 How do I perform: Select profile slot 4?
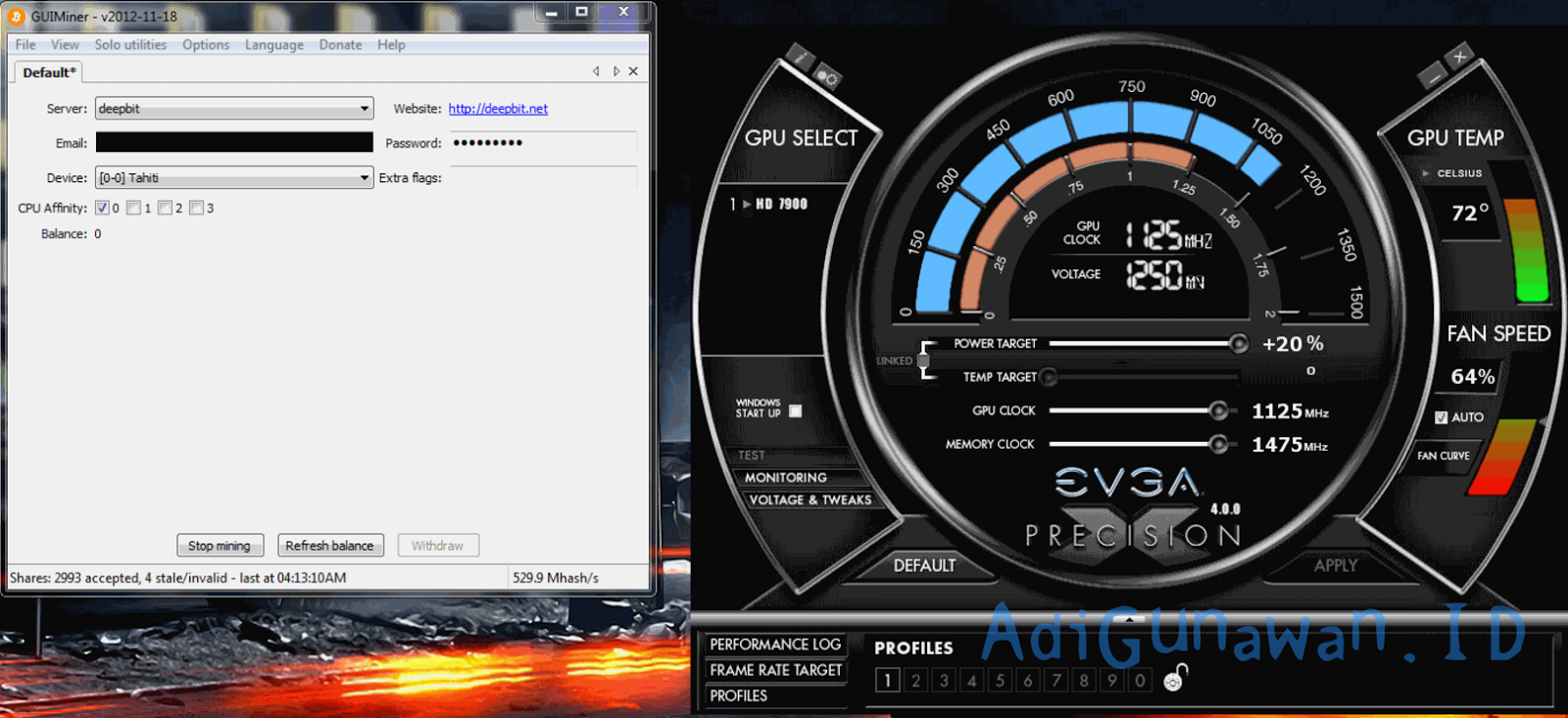coord(972,680)
